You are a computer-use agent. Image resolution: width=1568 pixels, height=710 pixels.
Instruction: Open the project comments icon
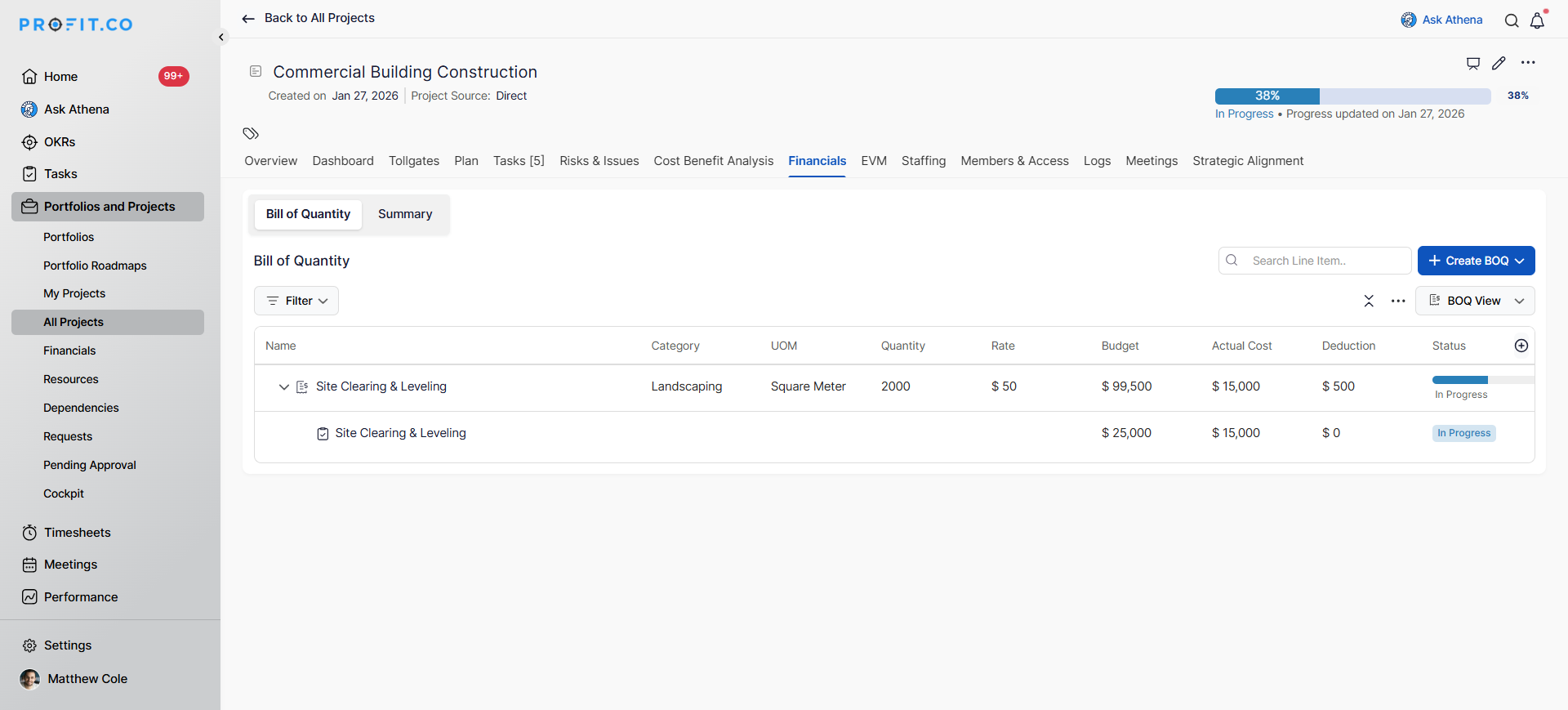(x=1473, y=63)
